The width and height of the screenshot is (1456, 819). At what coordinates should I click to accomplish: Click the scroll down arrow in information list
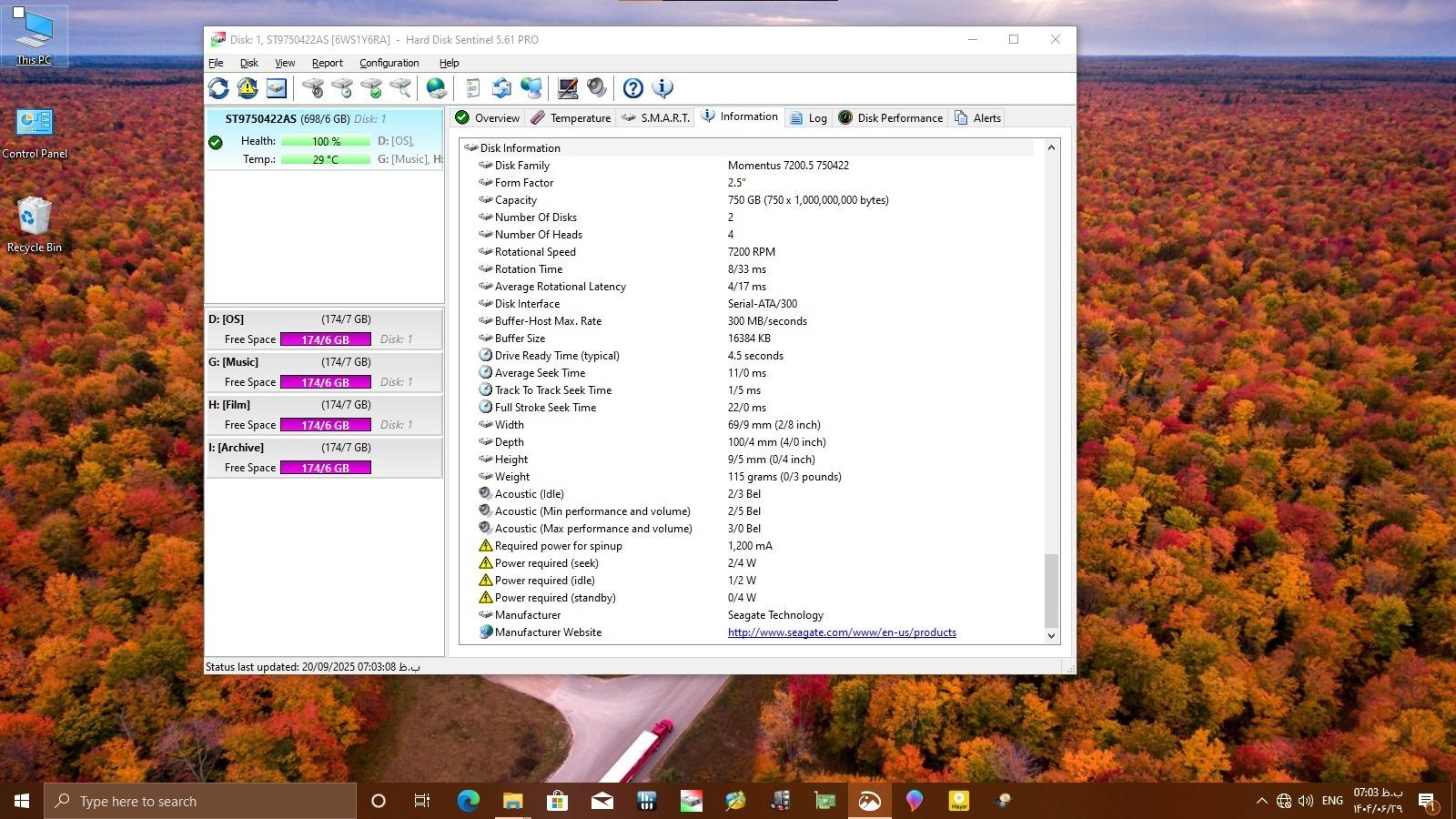click(x=1051, y=636)
